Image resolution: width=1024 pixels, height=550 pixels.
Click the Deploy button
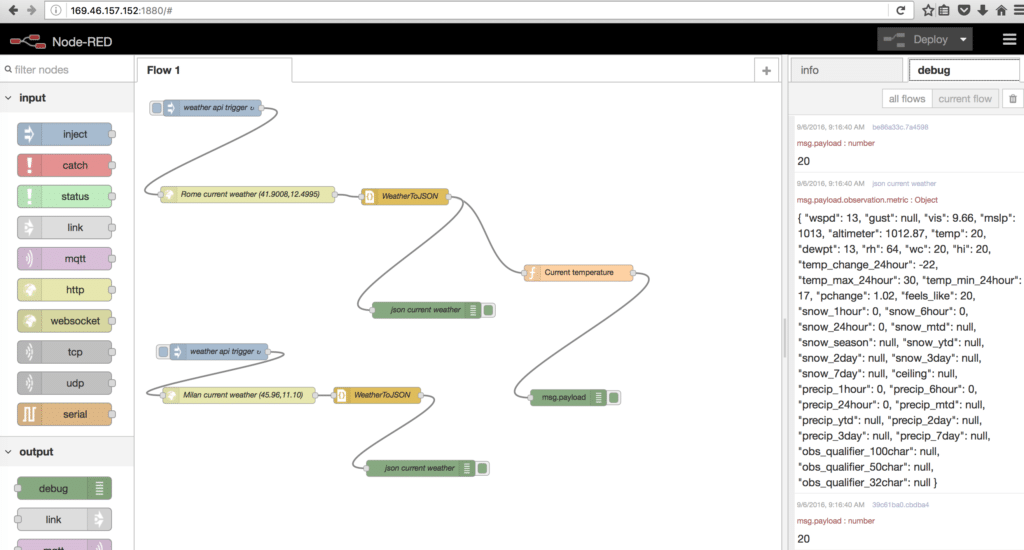pyautogui.click(x=917, y=40)
